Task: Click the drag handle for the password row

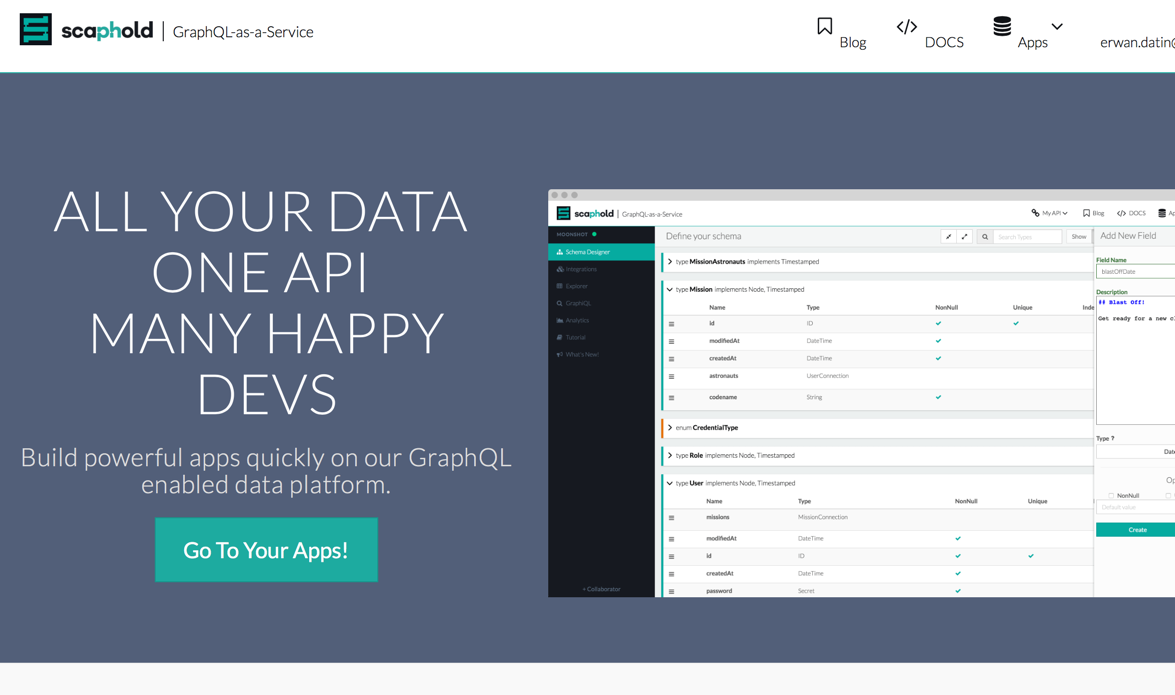Action: tap(671, 592)
